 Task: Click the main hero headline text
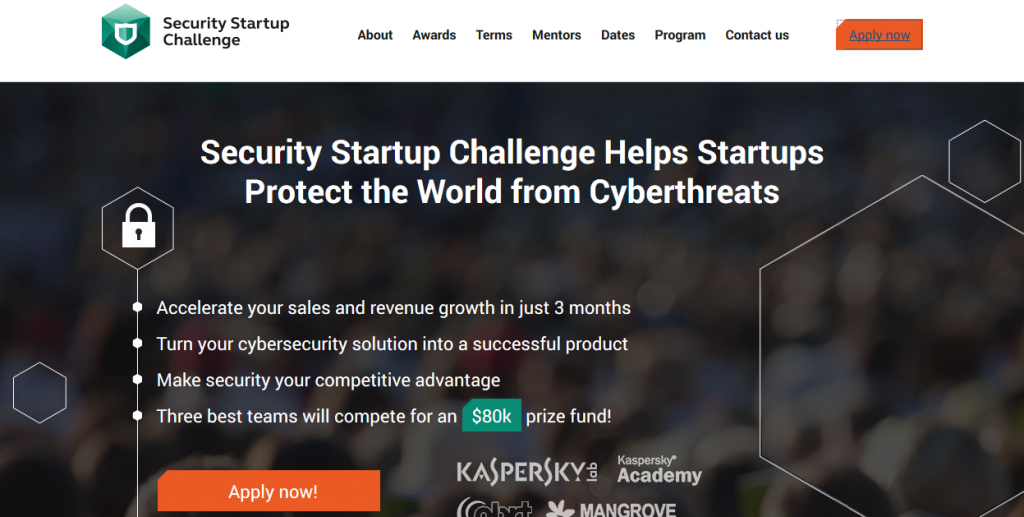tap(512, 172)
